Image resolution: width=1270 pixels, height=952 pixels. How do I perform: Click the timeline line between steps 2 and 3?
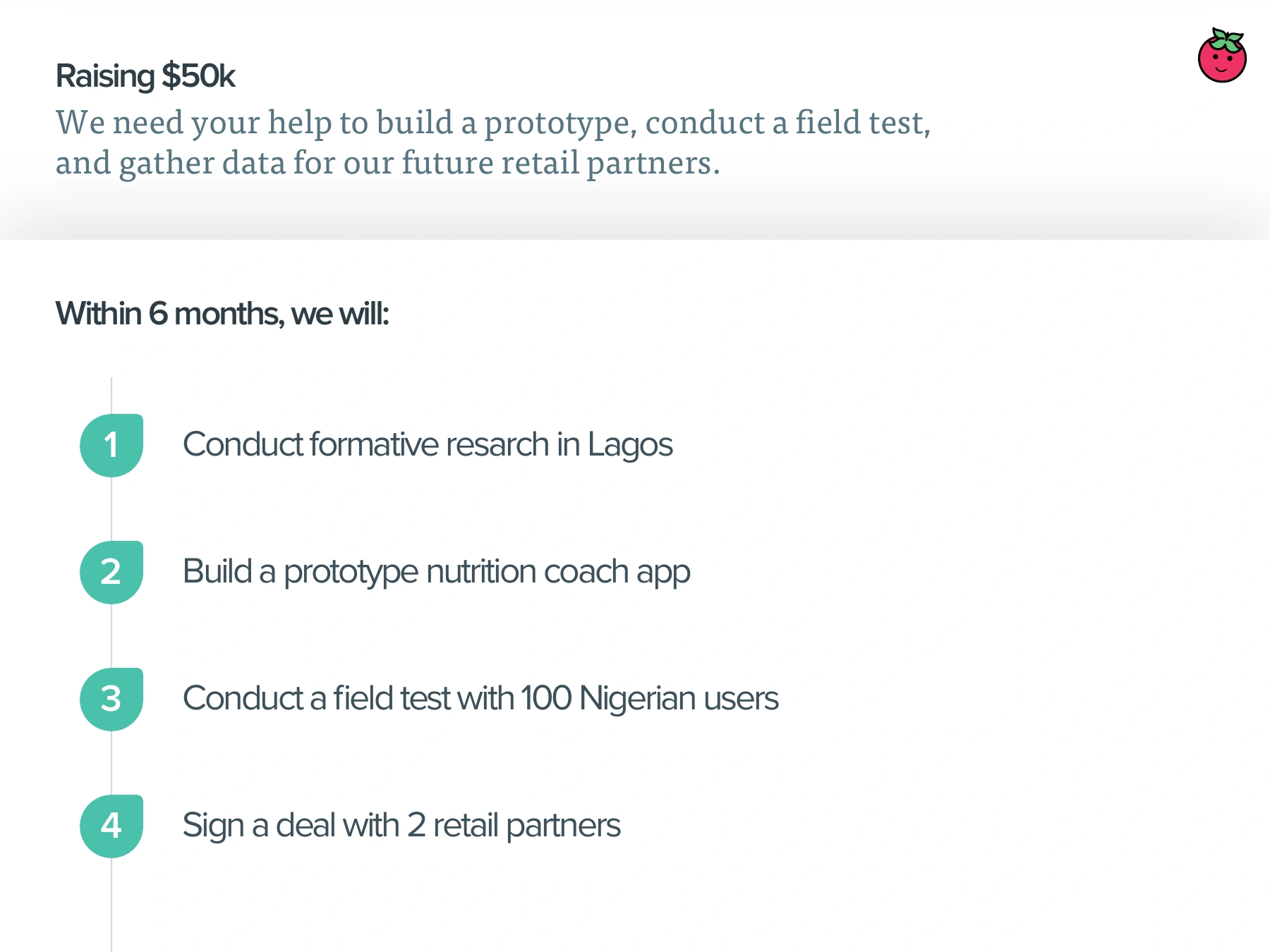[x=111, y=635]
